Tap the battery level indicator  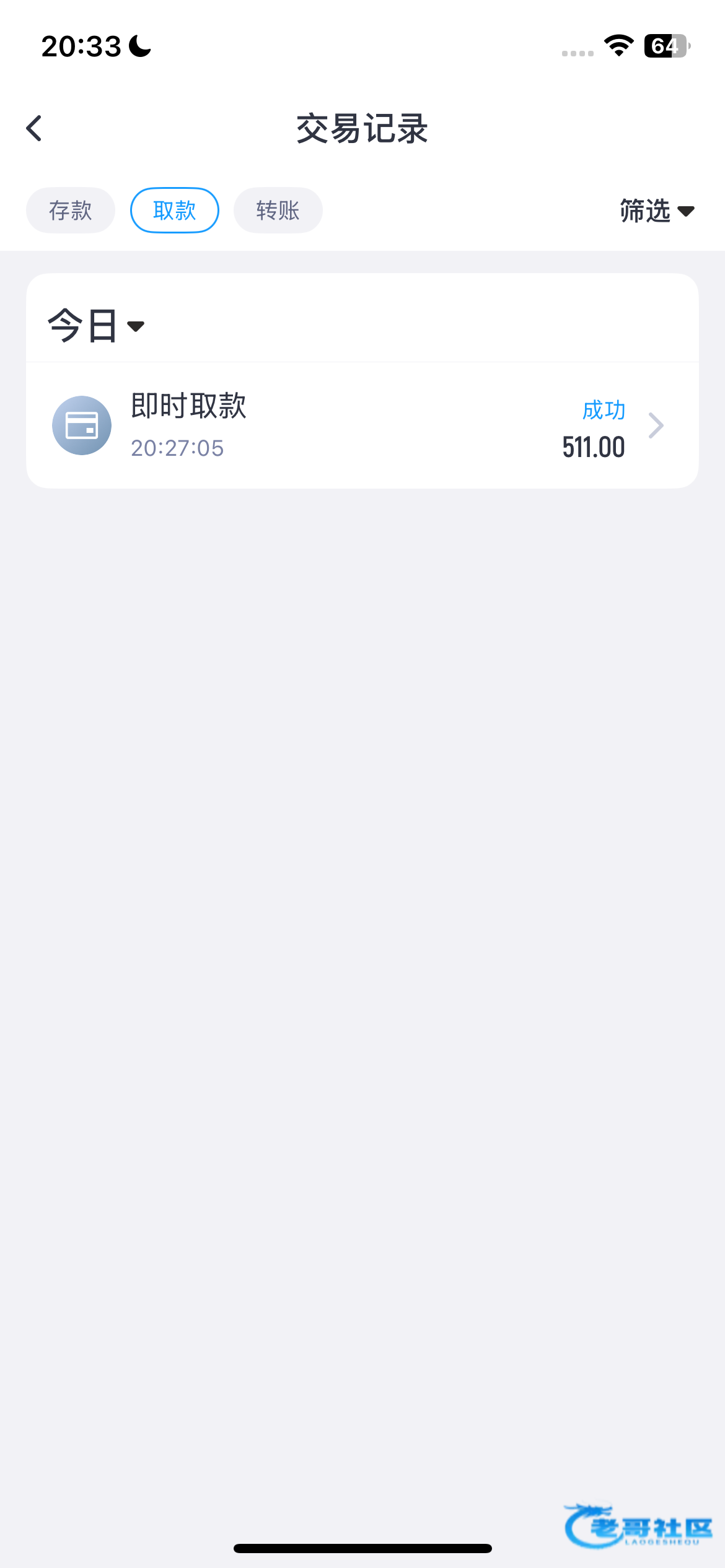[x=666, y=46]
